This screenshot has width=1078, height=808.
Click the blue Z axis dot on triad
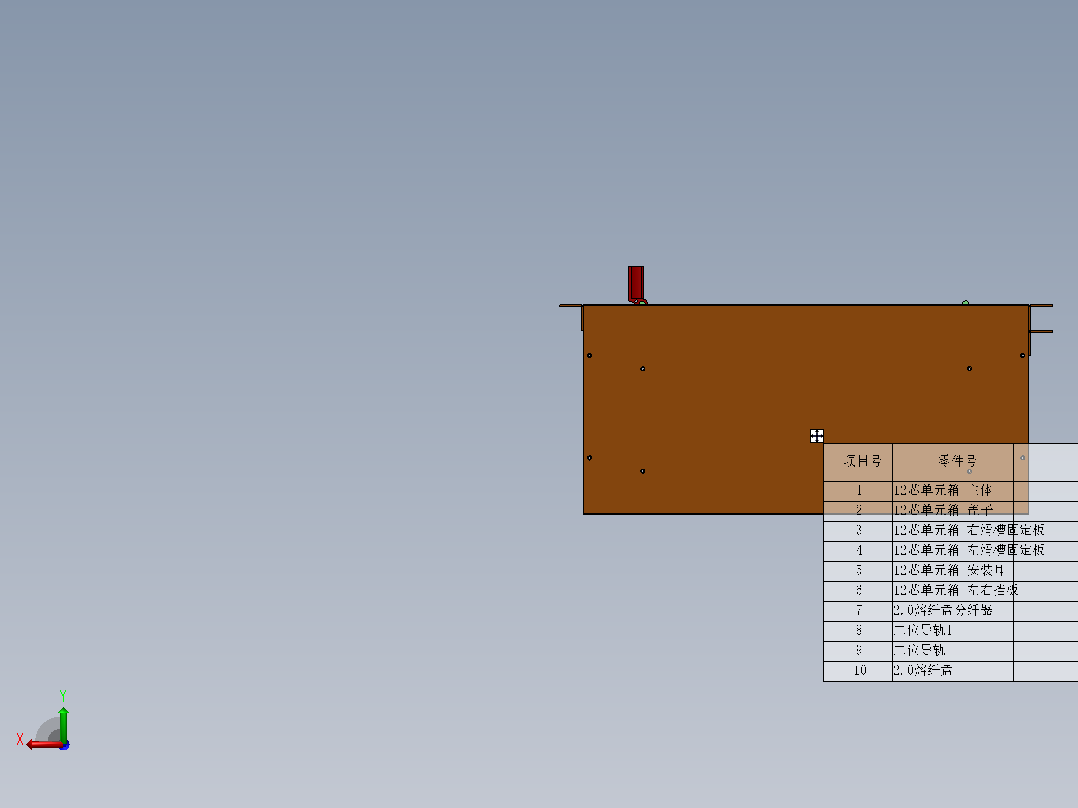65,745
